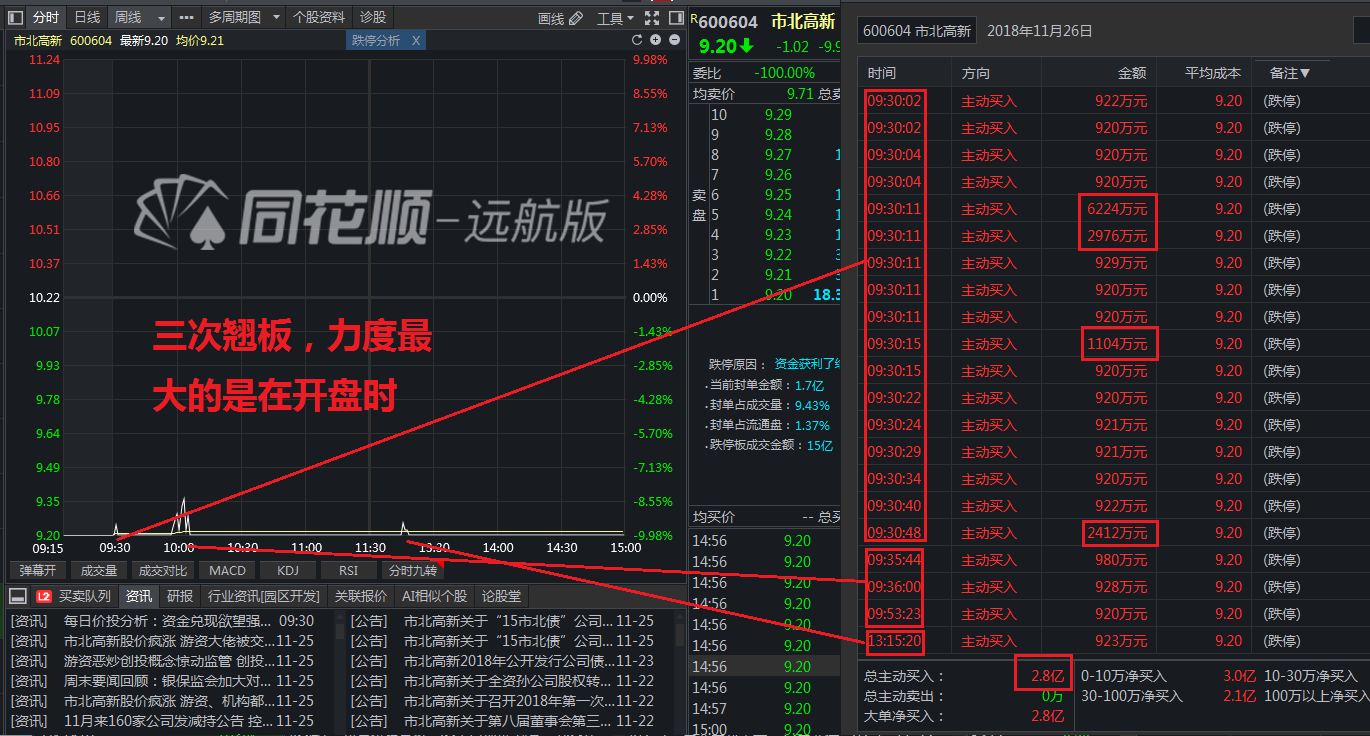Open the AI相似个股 tab
The image size is (1370, 736).
coord(434,597)
